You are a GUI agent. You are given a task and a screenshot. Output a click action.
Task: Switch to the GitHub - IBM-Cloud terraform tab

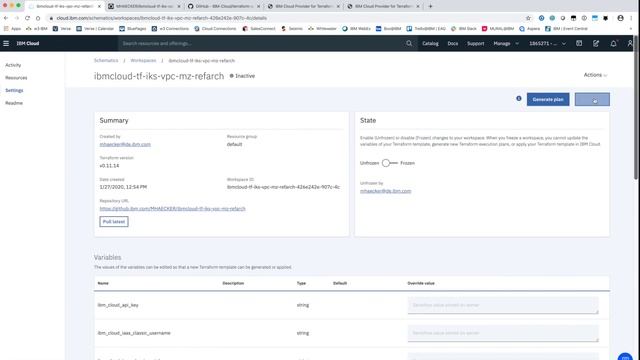click(x=224, y=6)
